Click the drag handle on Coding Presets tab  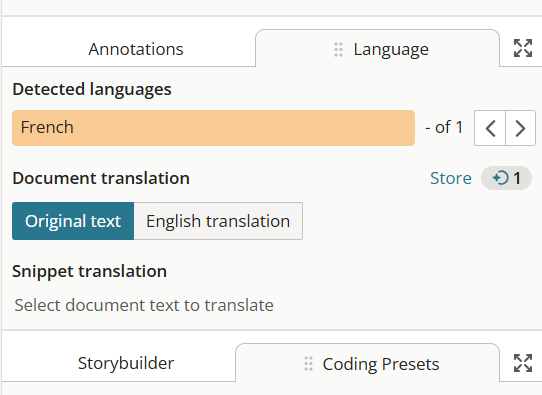(308, 364)
